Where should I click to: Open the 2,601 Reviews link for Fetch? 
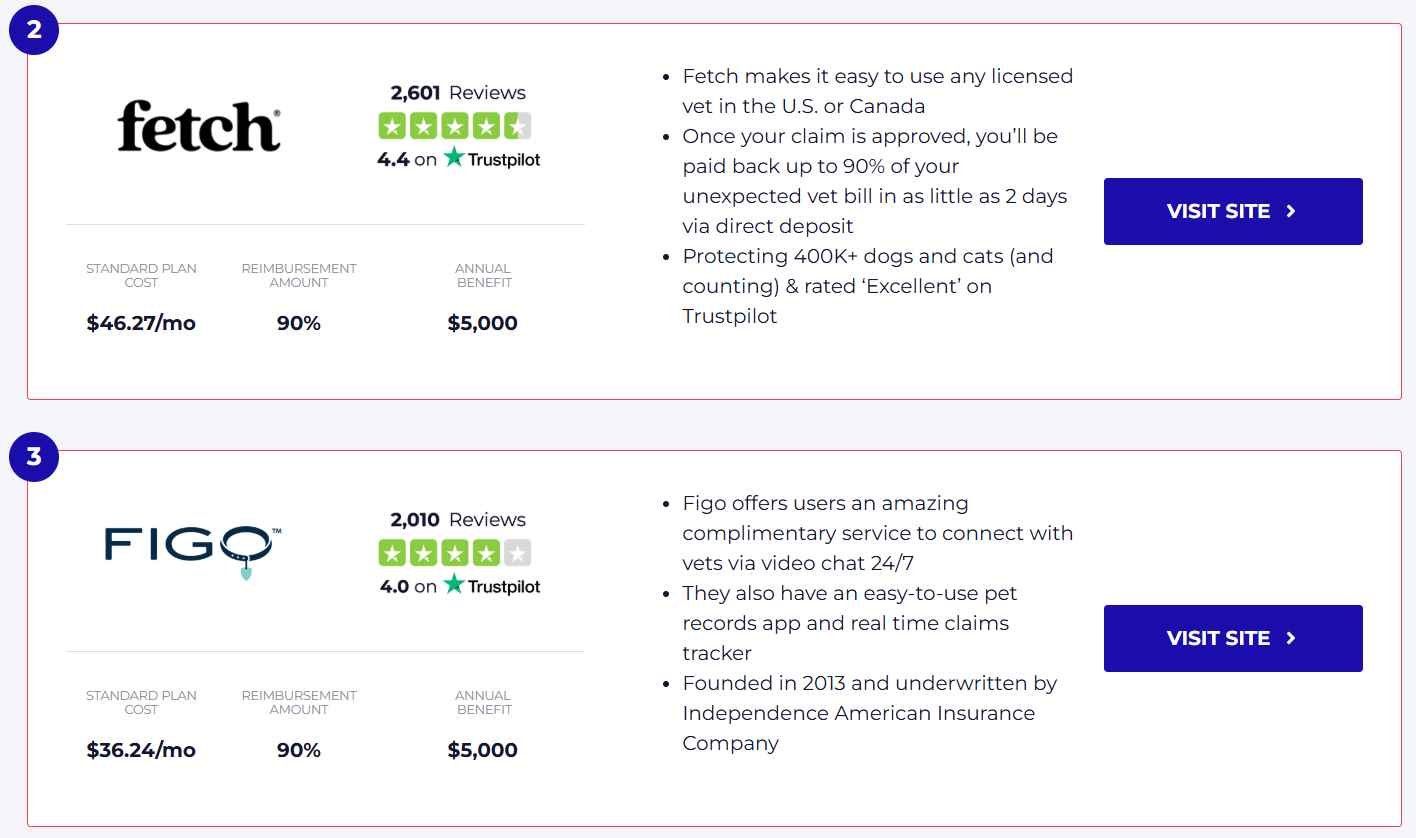point(458,93)
